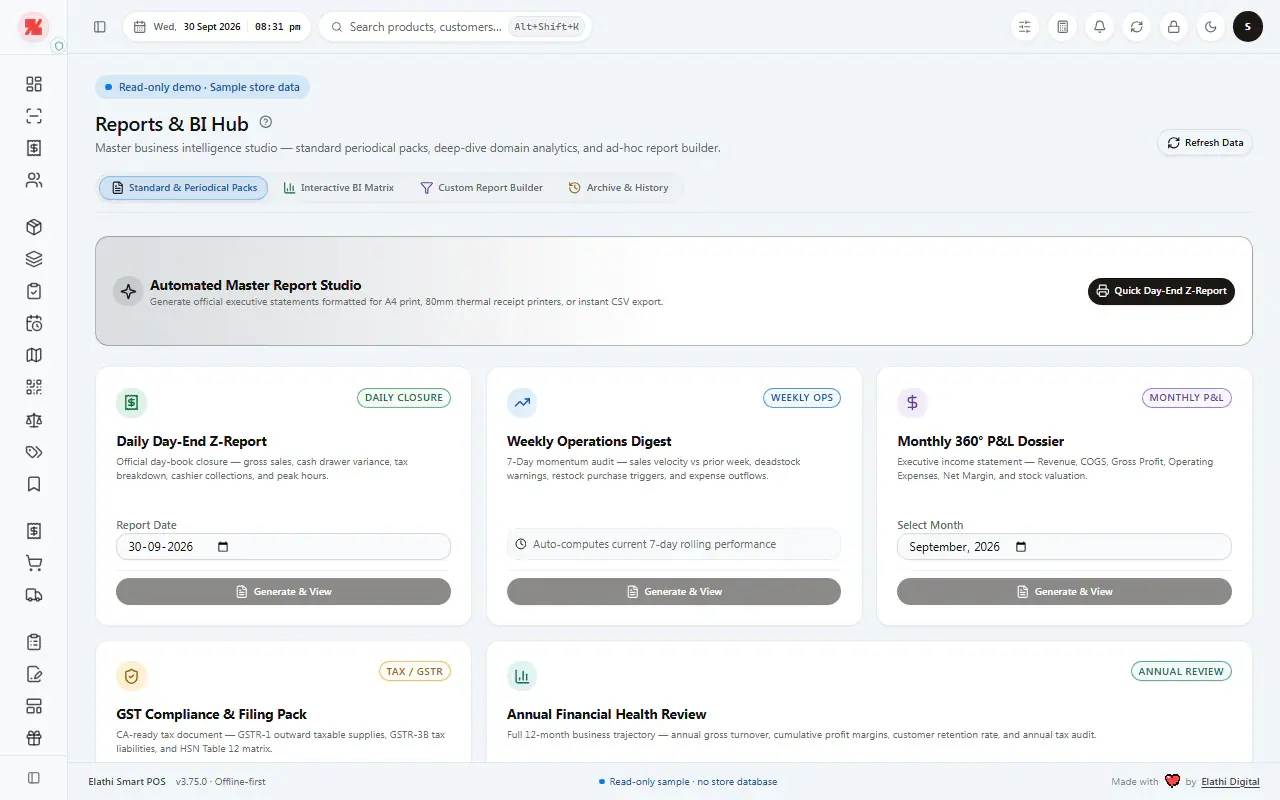Open the barcode scan icon in sidebar

tap(34, 116)
